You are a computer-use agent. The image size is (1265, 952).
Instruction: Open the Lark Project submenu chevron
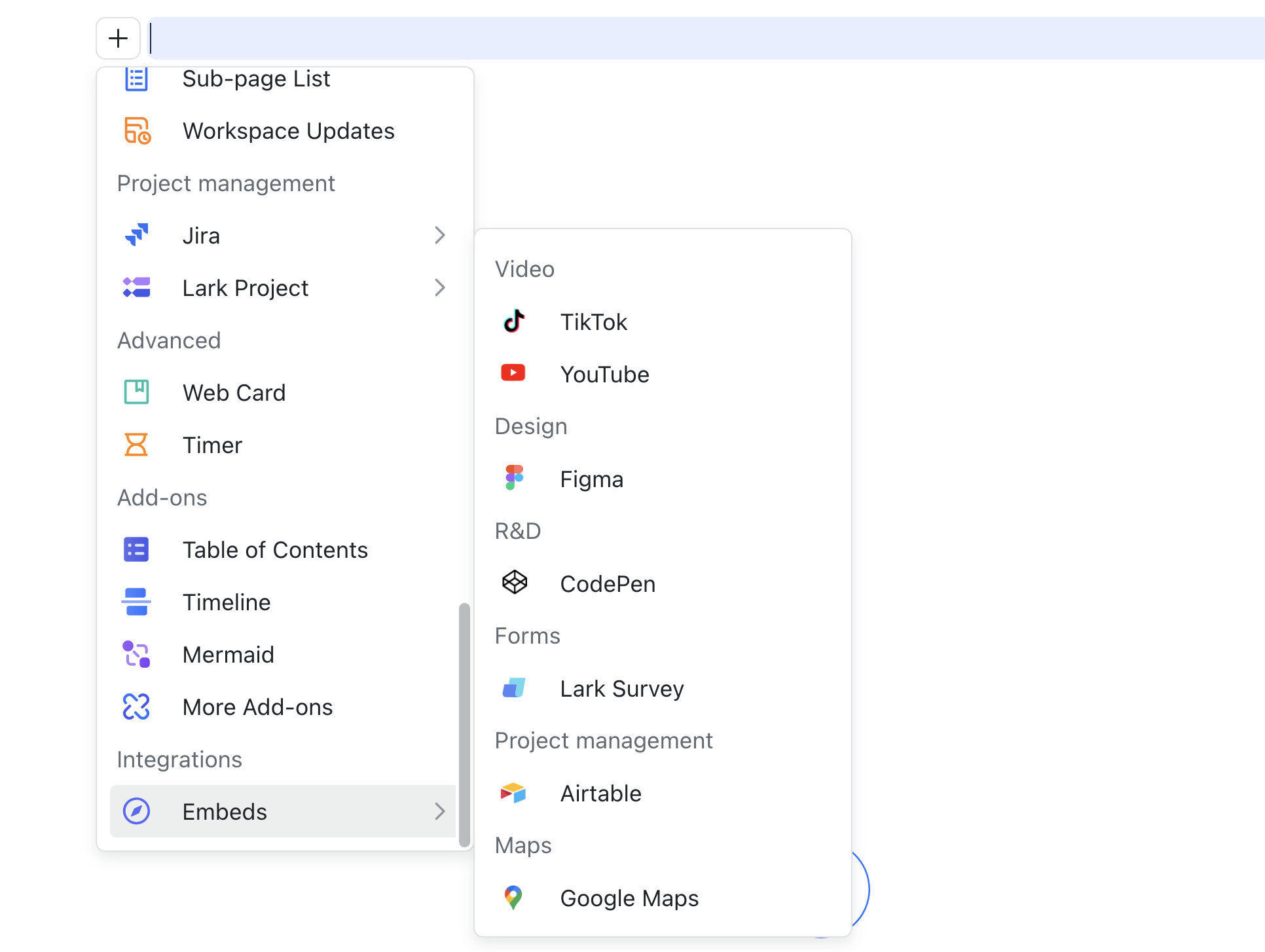(439, 287)
